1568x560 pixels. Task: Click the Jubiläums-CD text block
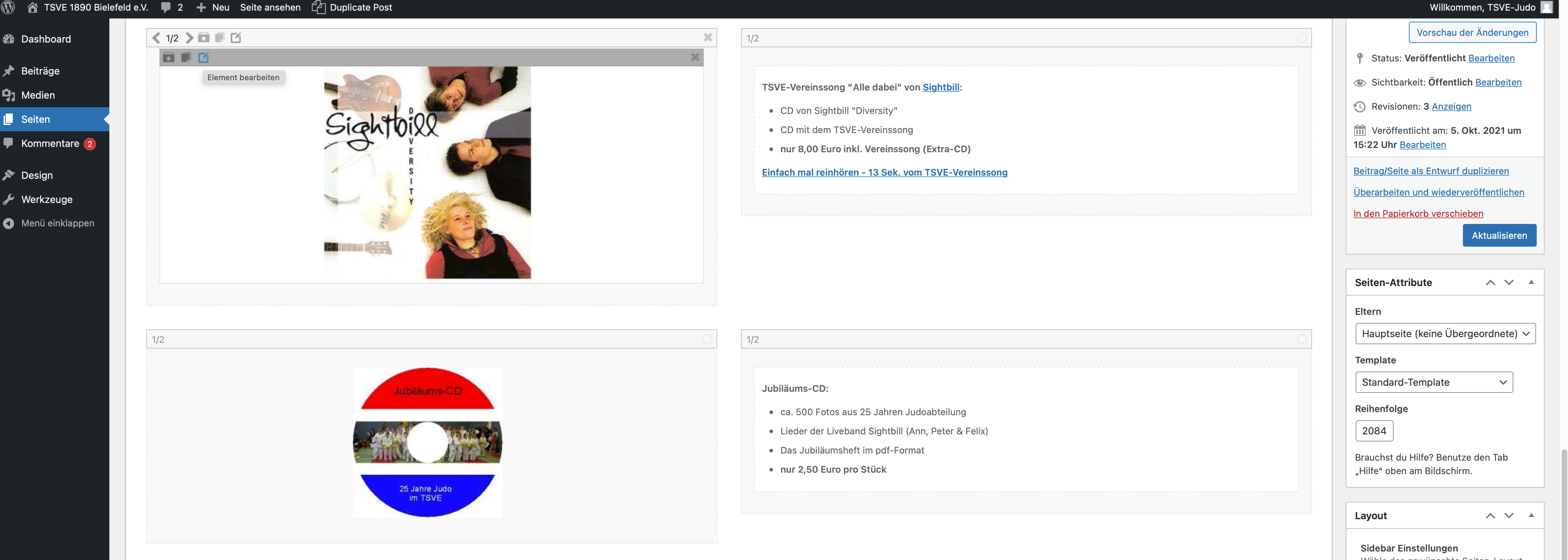pyautogui.click(x=1026, y=429)
